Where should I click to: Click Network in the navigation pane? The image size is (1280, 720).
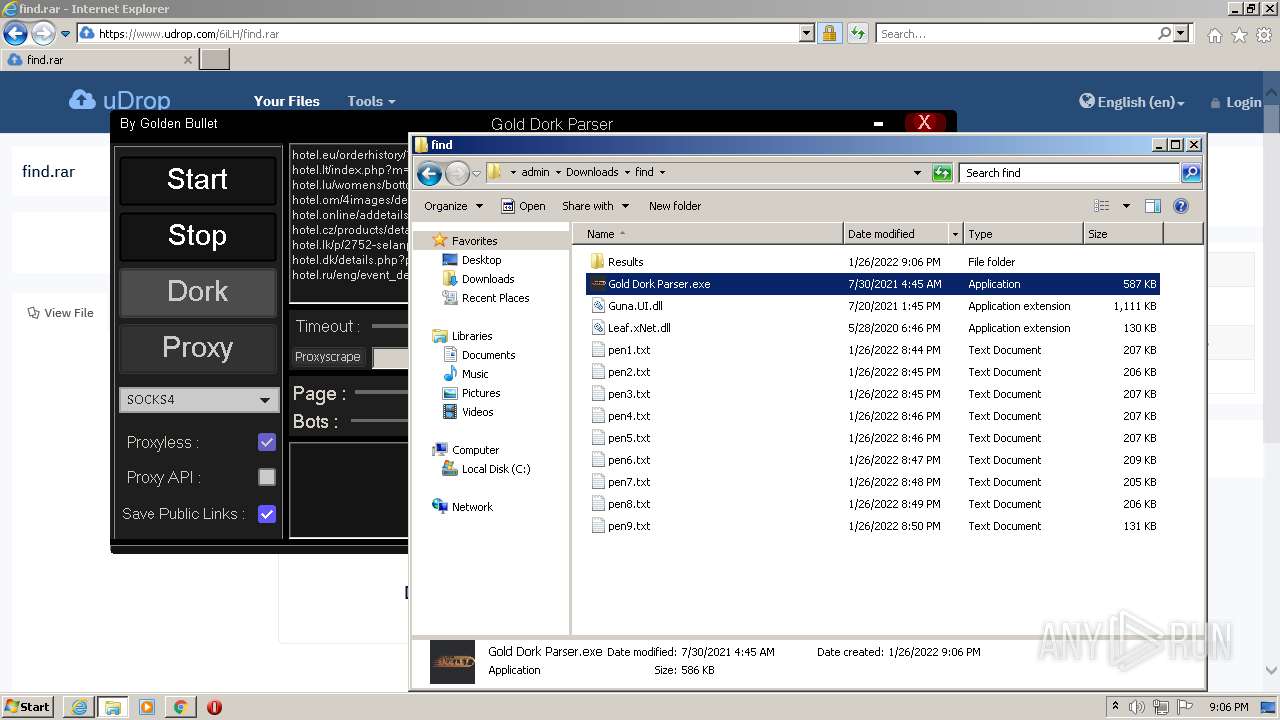click(x=472, y=507)
